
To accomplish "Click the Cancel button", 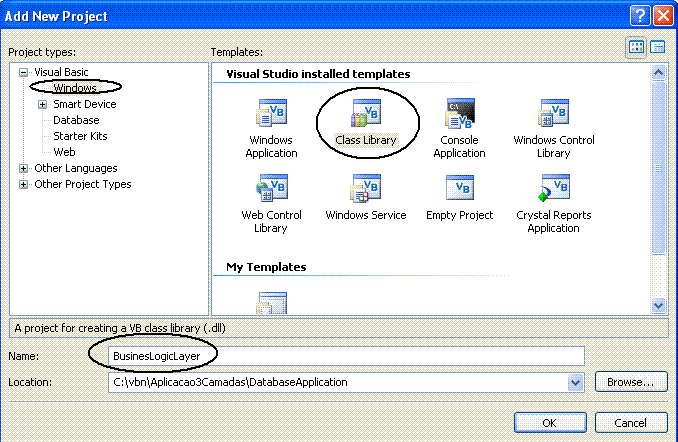I will (x=631, y=423).
